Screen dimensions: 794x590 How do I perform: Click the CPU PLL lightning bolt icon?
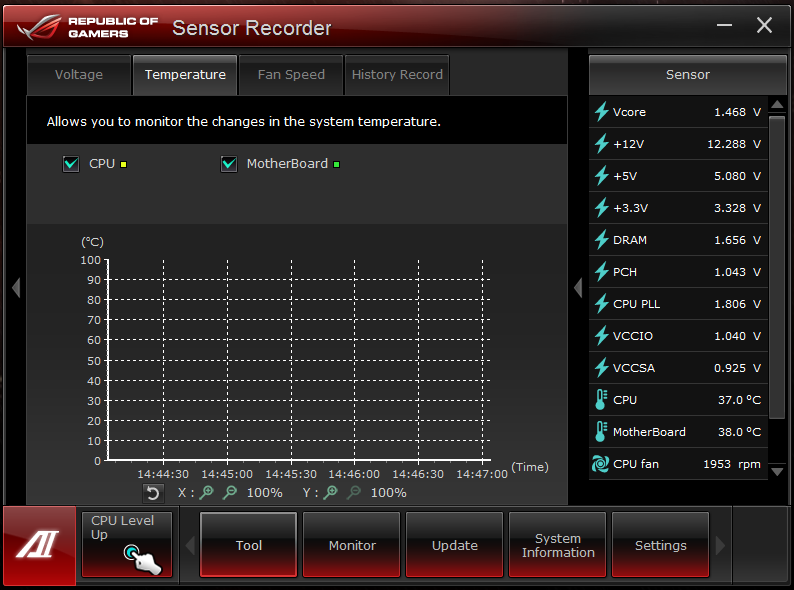click(x=602, y=303)
